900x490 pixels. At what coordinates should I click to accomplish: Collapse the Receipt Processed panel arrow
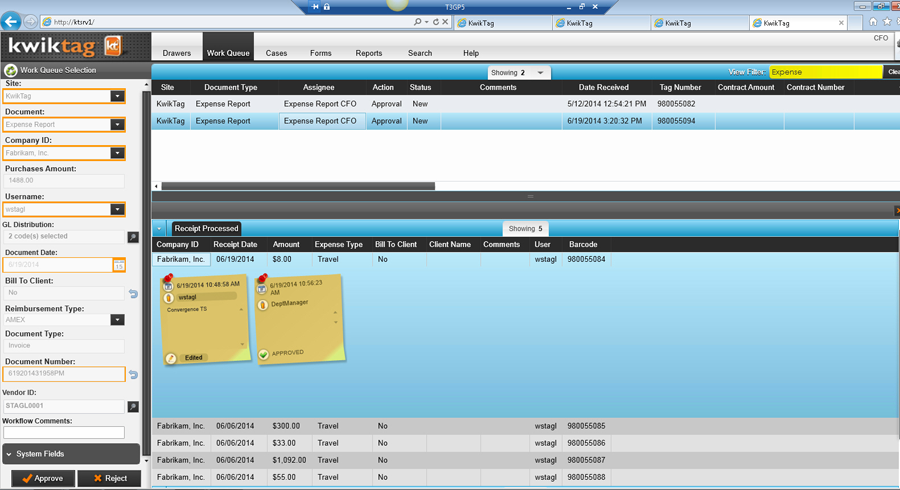point(159,228)
